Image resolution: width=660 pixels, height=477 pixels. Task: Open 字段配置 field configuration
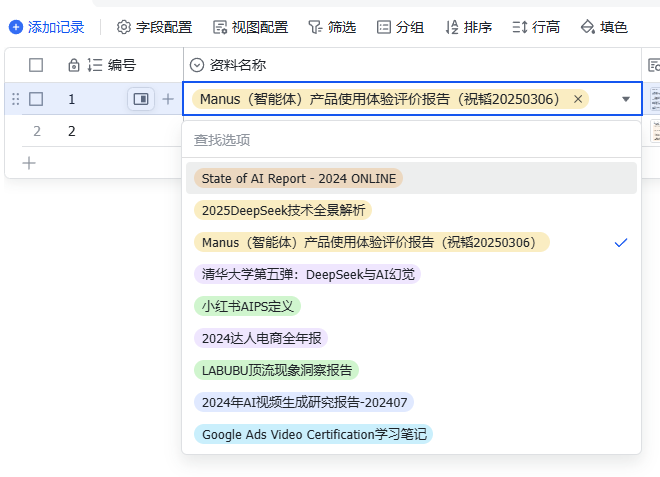(x=154, y=27)
